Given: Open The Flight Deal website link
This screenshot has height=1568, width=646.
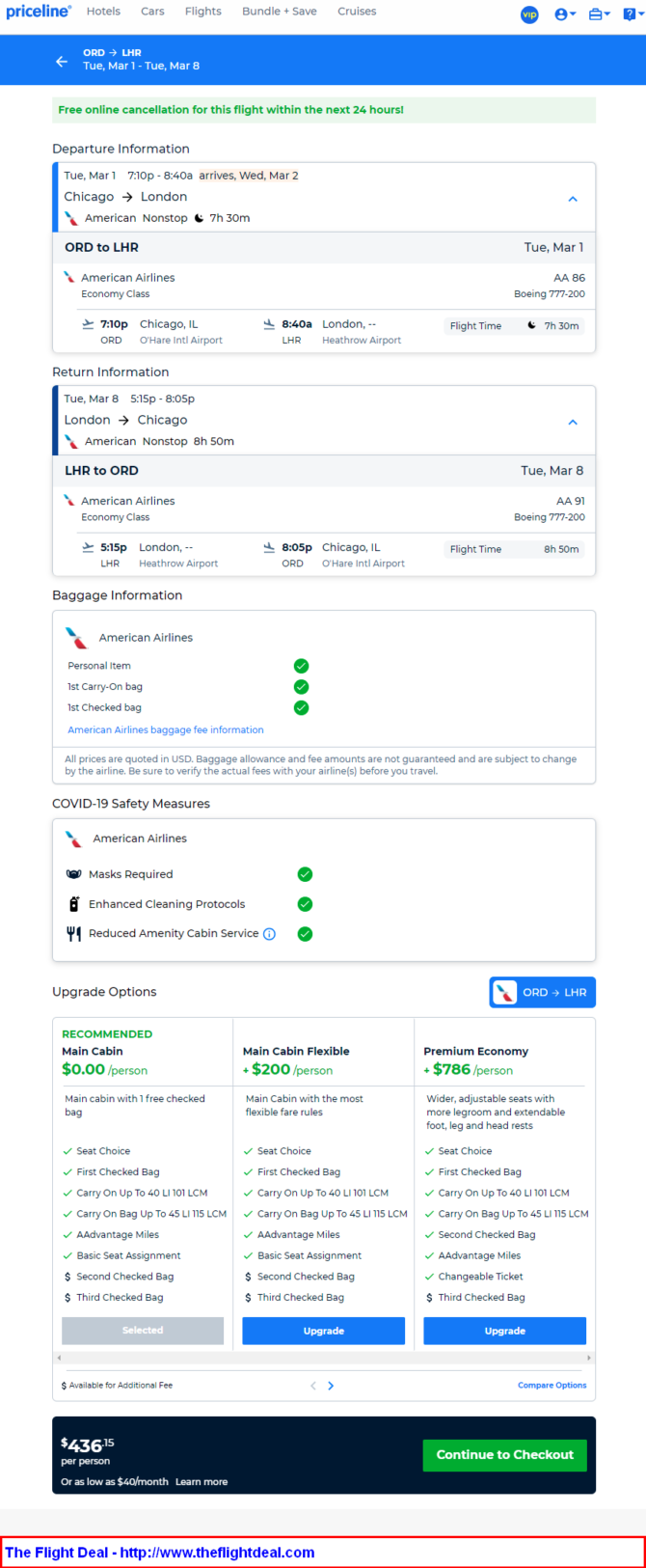Looking at the screenshot, I should 160,1553.
